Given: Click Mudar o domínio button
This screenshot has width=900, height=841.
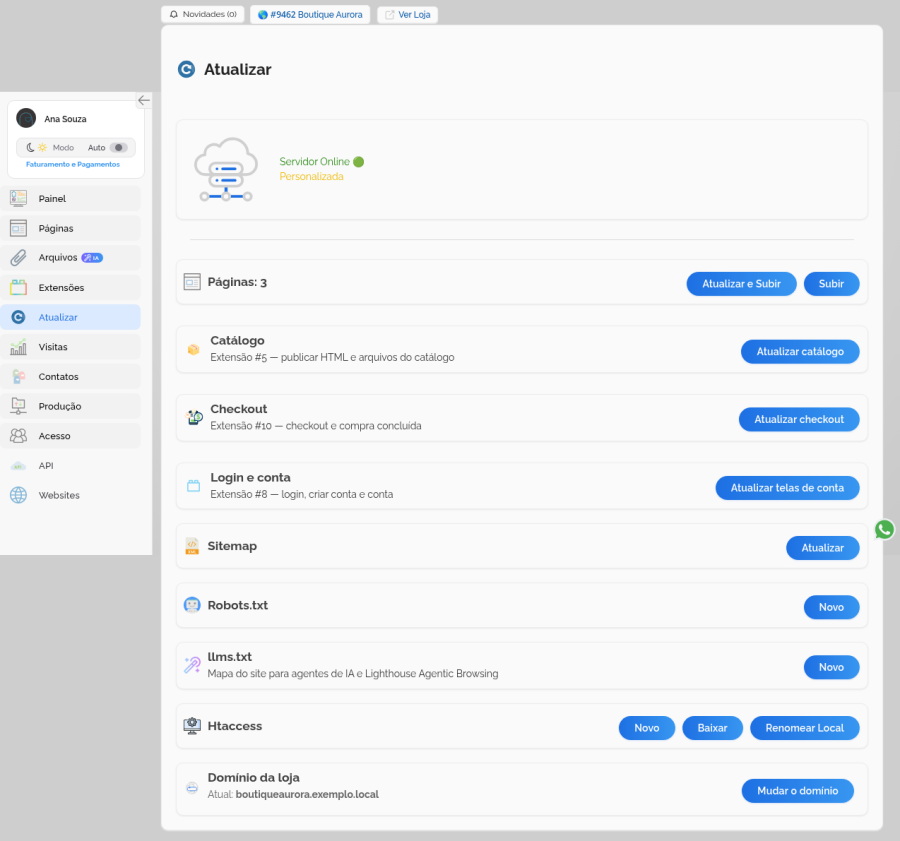Looking at the screenshot, I should 797,790.
